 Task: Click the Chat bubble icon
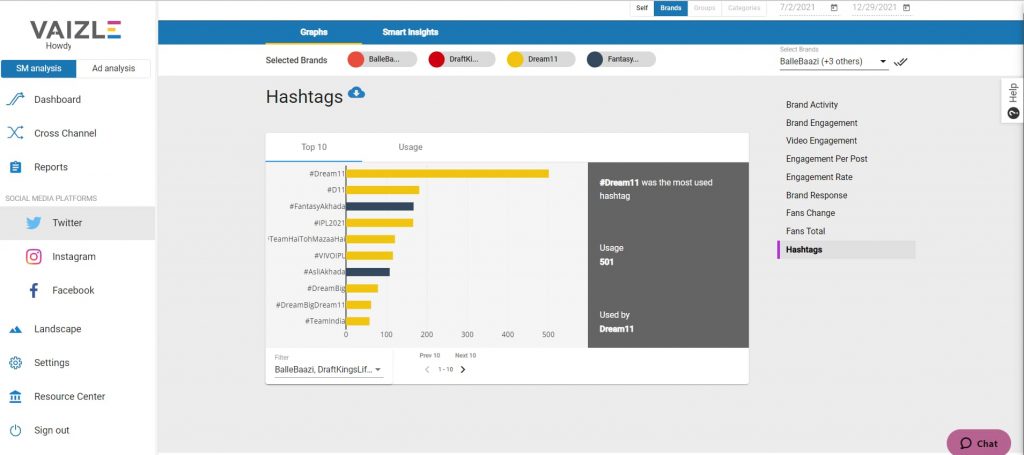click(966, 443)
